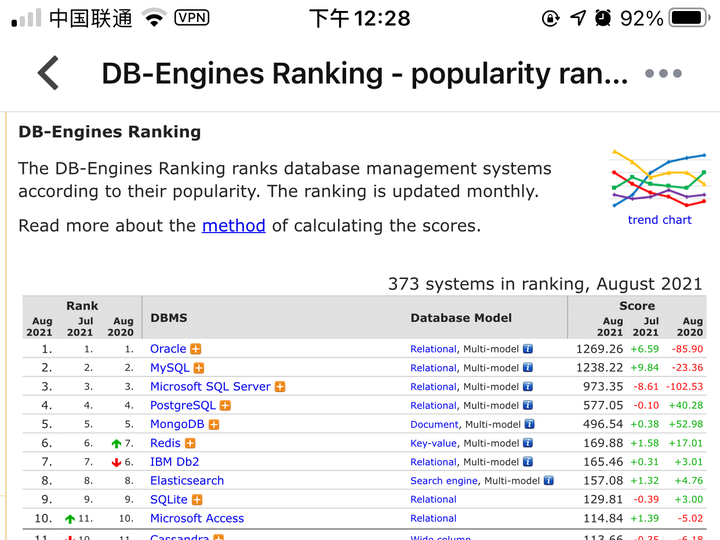
Task: Click the info icon in Redis's row
Action: pyautogui.click(x=528, y=443)
